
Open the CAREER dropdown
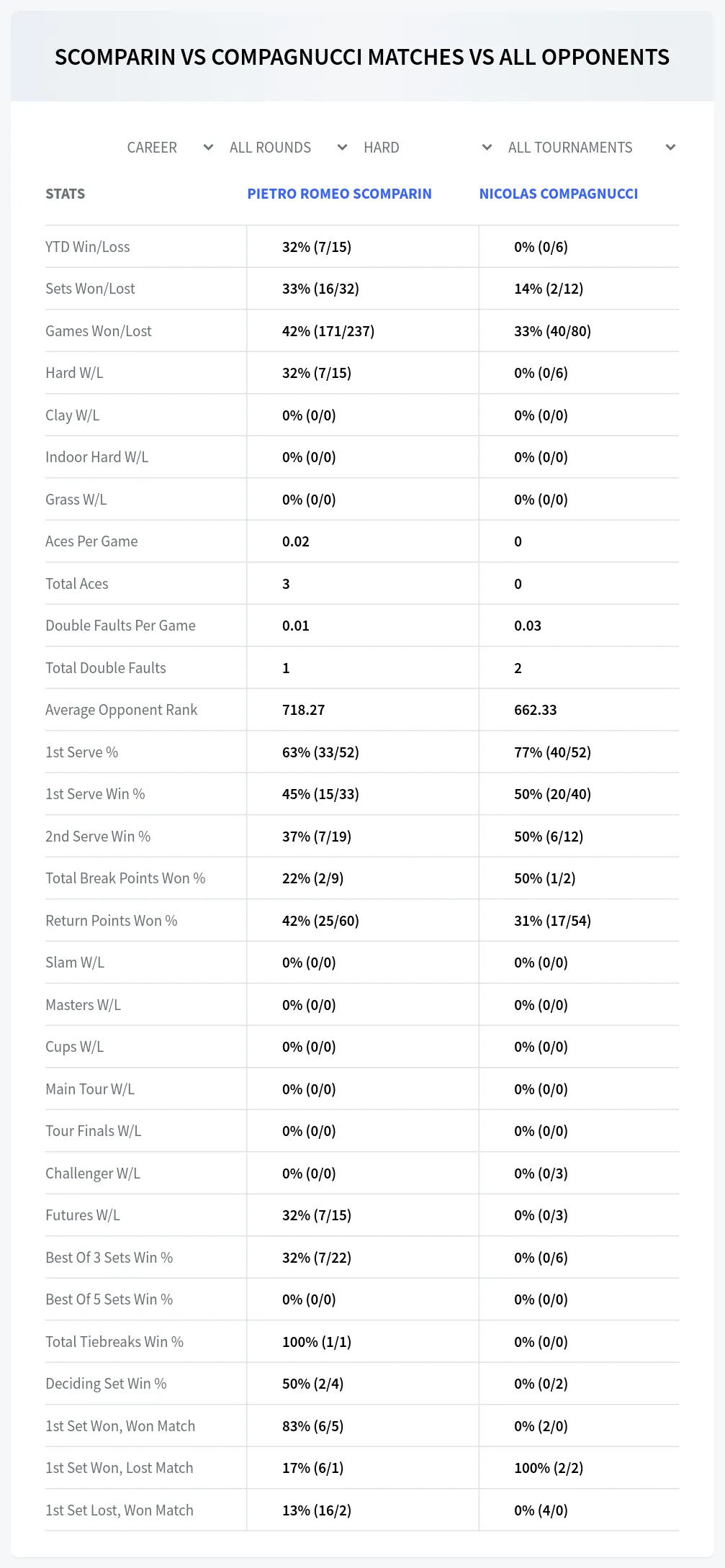(170, 148)
